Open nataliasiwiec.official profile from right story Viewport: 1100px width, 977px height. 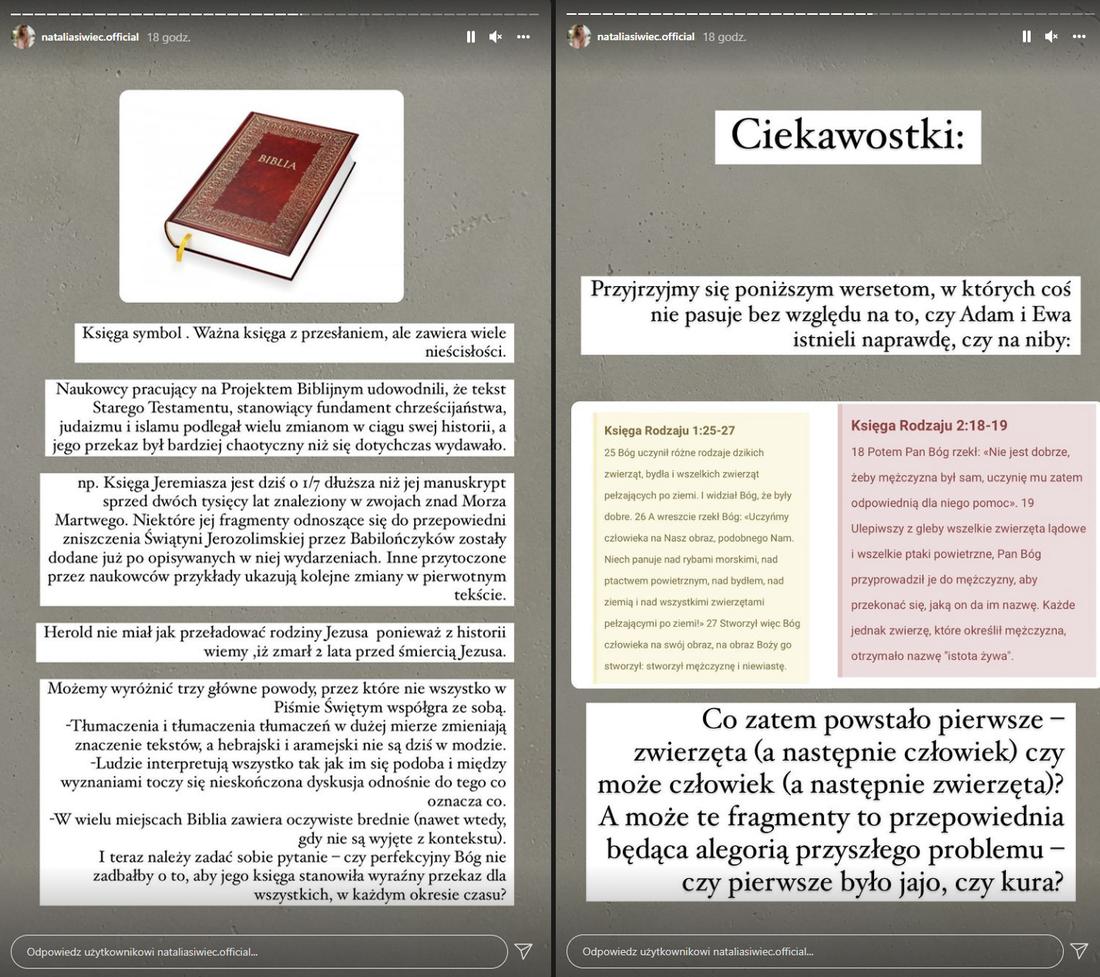[x=645, y=37]
